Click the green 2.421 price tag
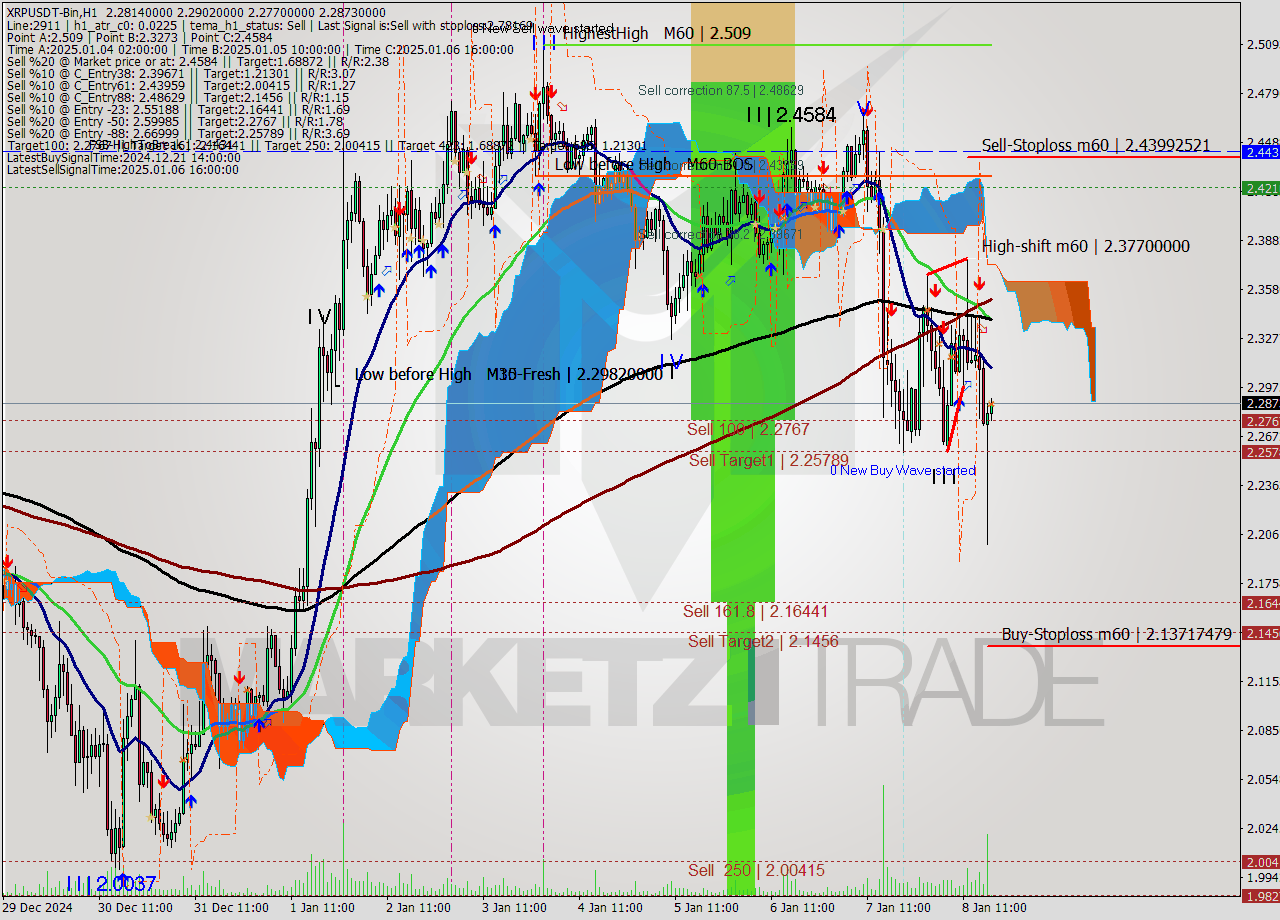Viewport: 1280px width, 920px height. (1260, 188)
